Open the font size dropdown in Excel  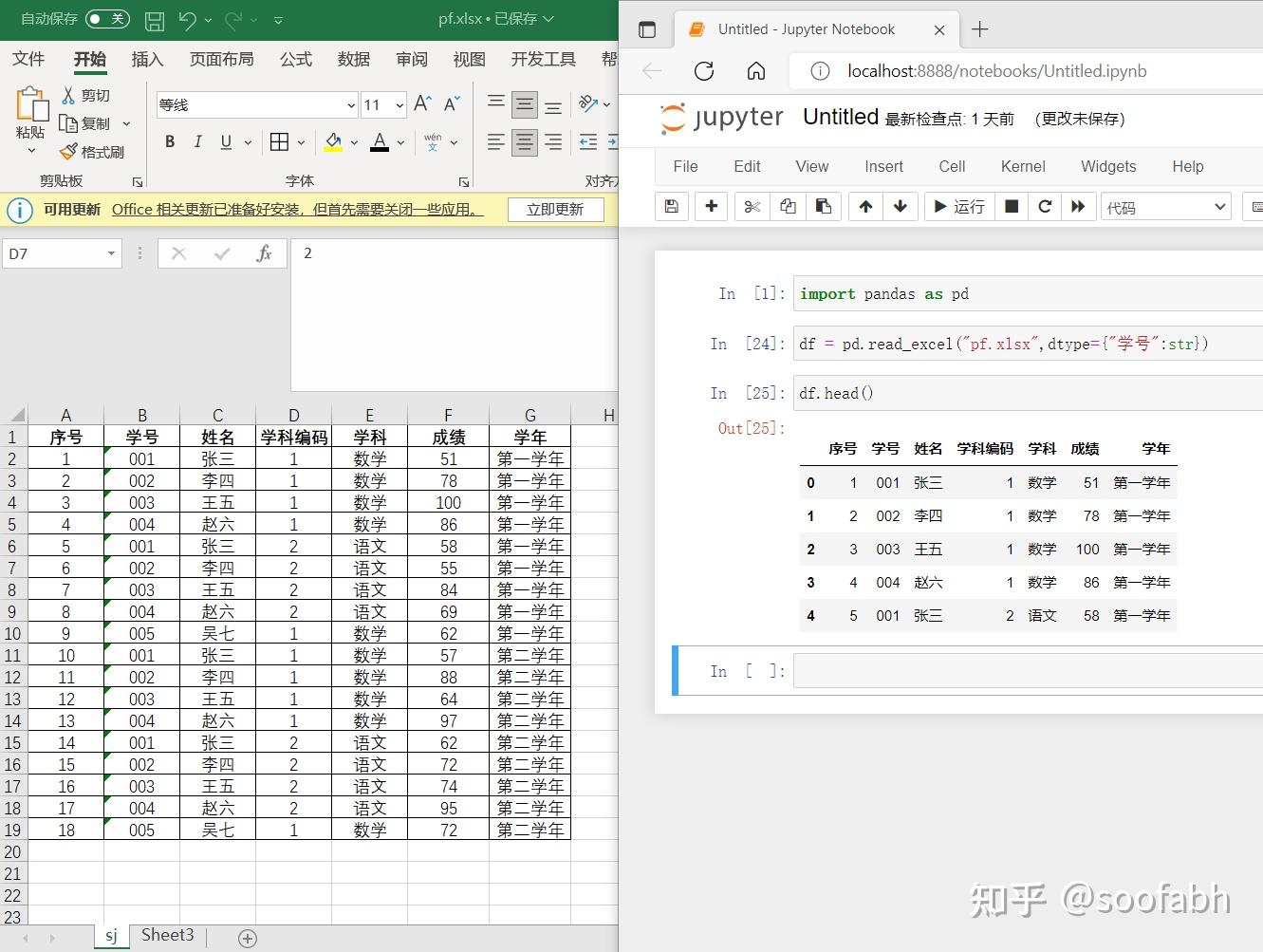click(x=399, y=104)
